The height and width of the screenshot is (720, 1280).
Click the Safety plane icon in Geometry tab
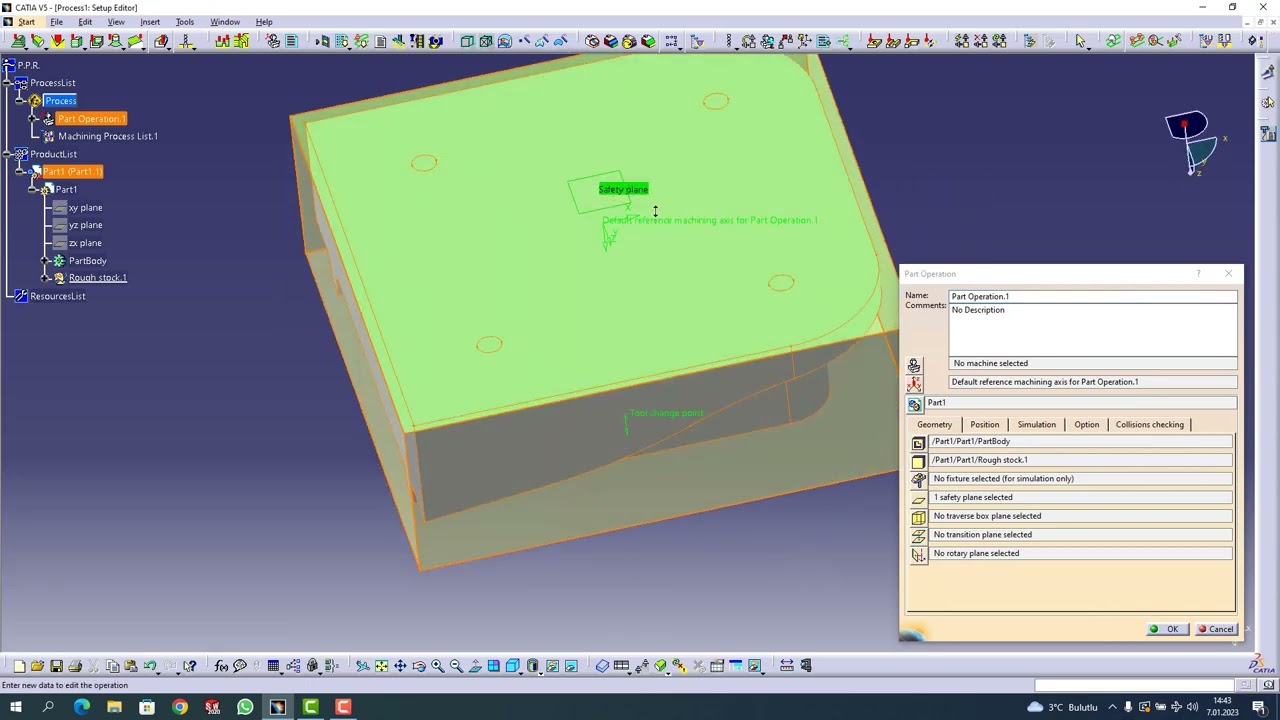point(918,499)
